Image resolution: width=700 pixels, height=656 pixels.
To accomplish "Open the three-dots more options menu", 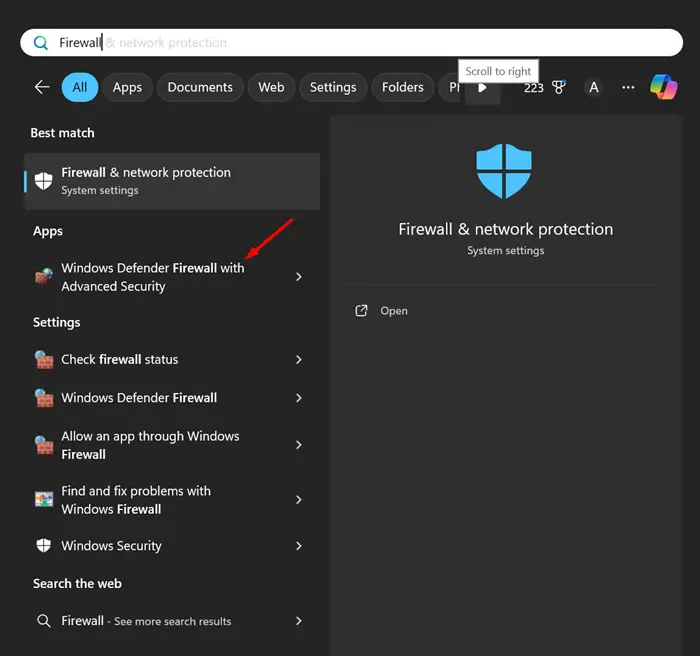I will (x=628, y=87).
